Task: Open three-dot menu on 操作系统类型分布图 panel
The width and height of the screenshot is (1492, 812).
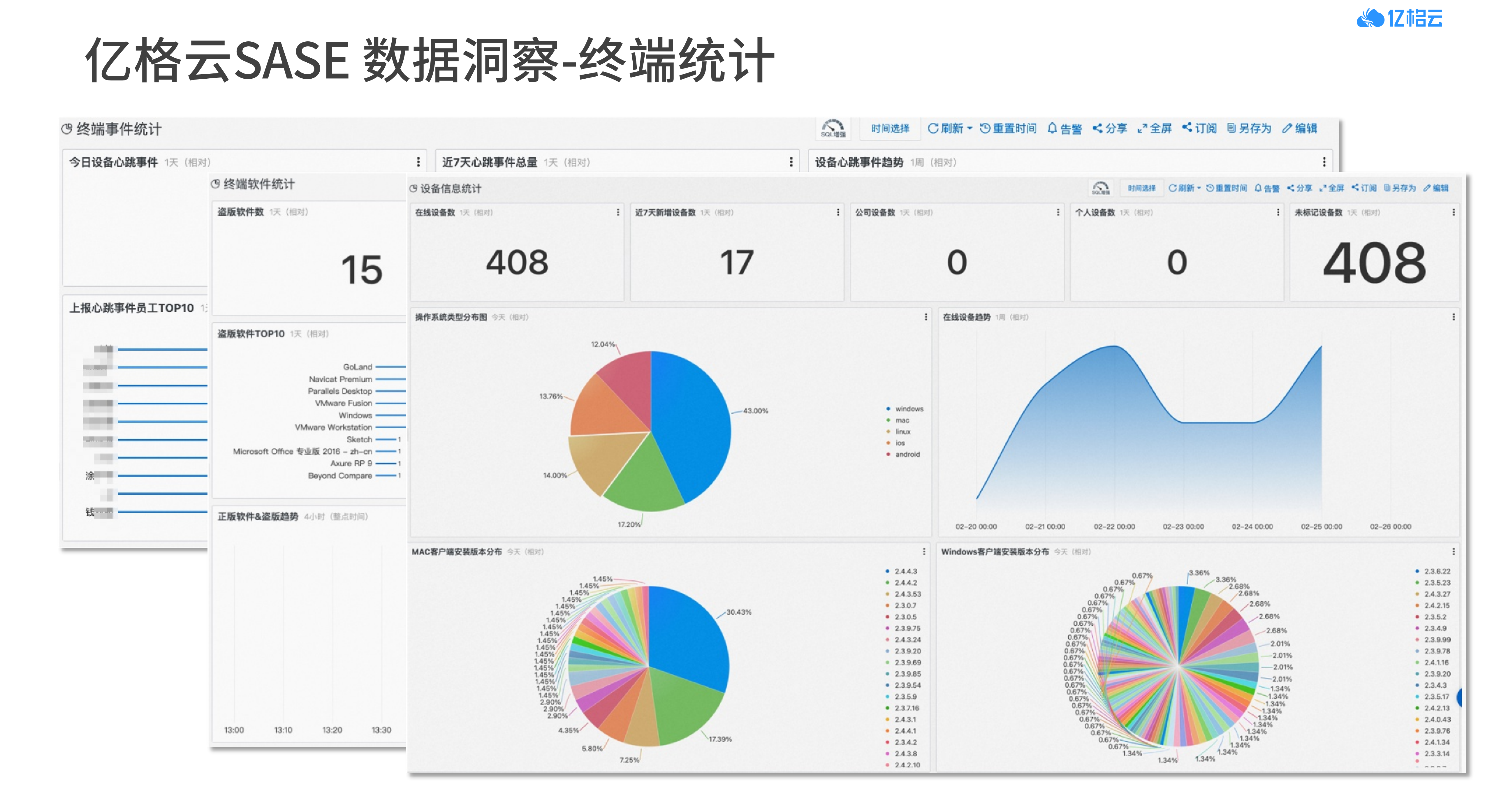Action: point(926,317)
